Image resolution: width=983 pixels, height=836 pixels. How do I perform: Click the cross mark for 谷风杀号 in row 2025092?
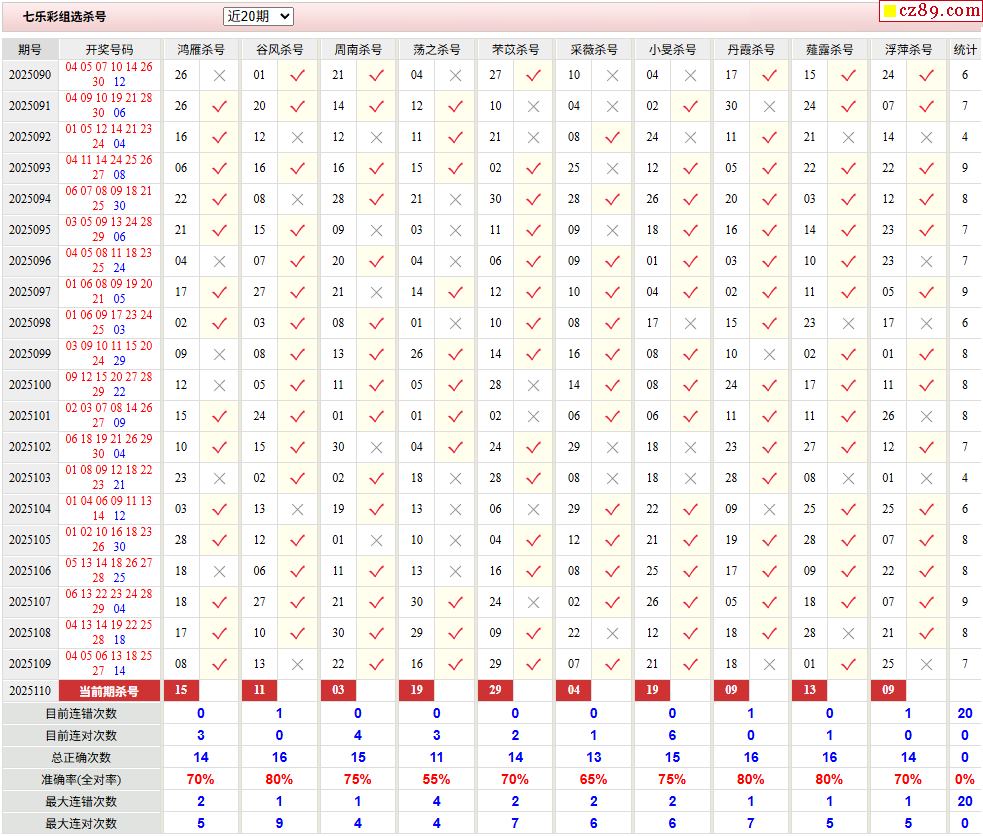[298, 138]
